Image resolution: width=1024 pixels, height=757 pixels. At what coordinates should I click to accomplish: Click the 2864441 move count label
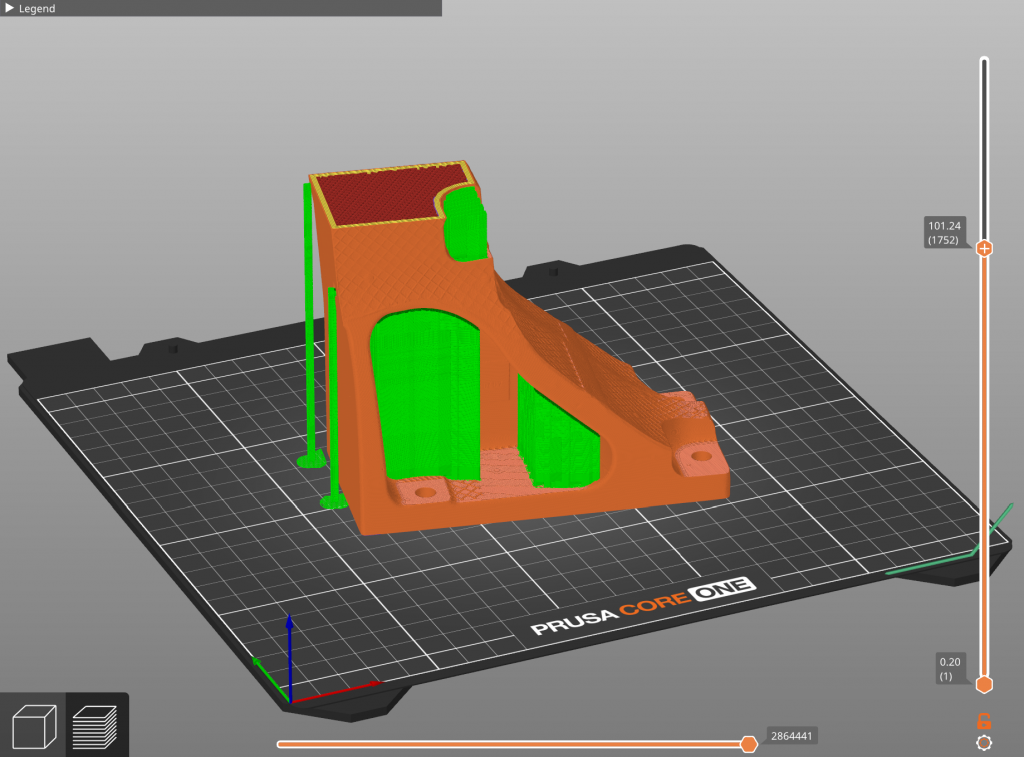(x=792, y=737)
